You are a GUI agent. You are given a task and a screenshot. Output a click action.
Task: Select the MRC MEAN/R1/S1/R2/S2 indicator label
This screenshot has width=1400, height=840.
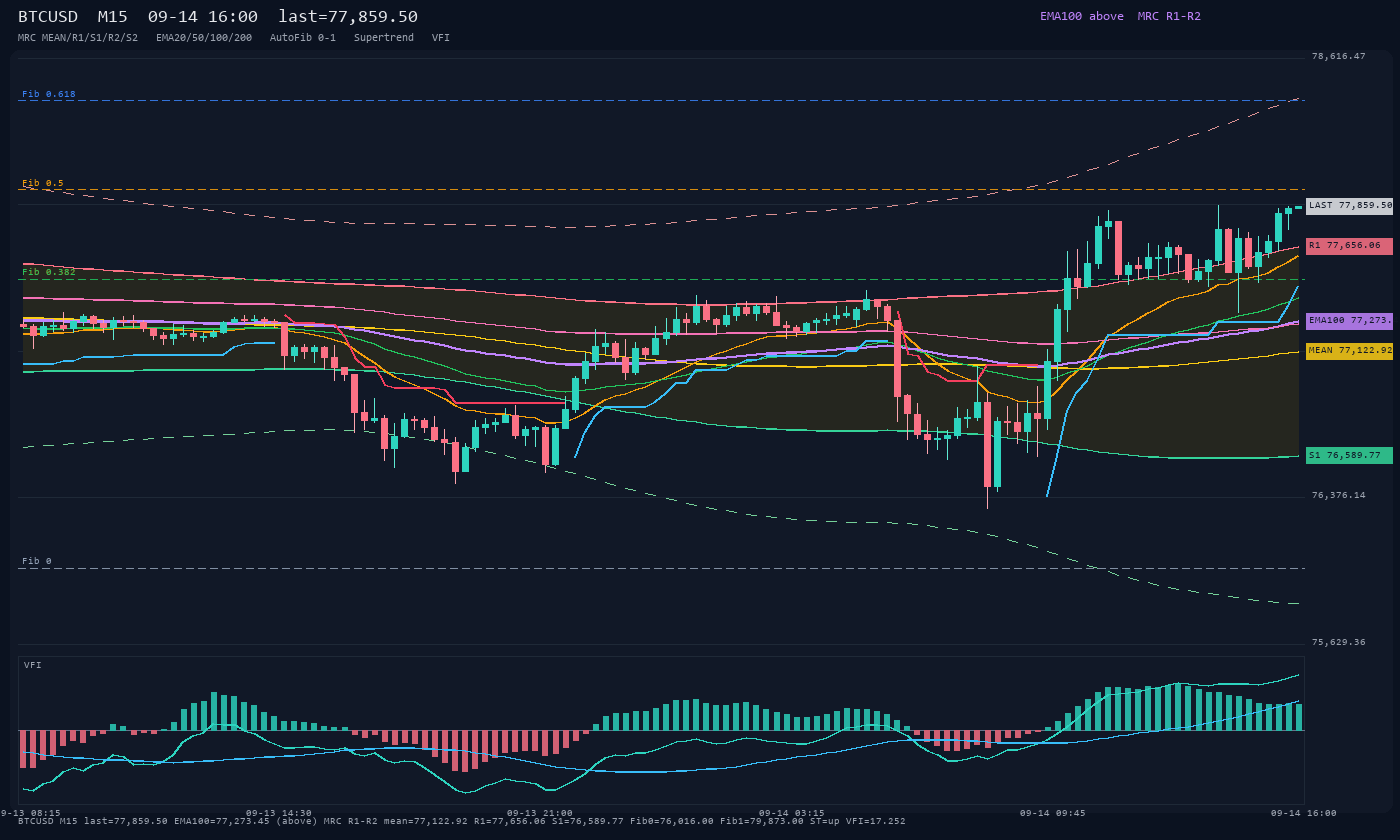coord(78,38)
